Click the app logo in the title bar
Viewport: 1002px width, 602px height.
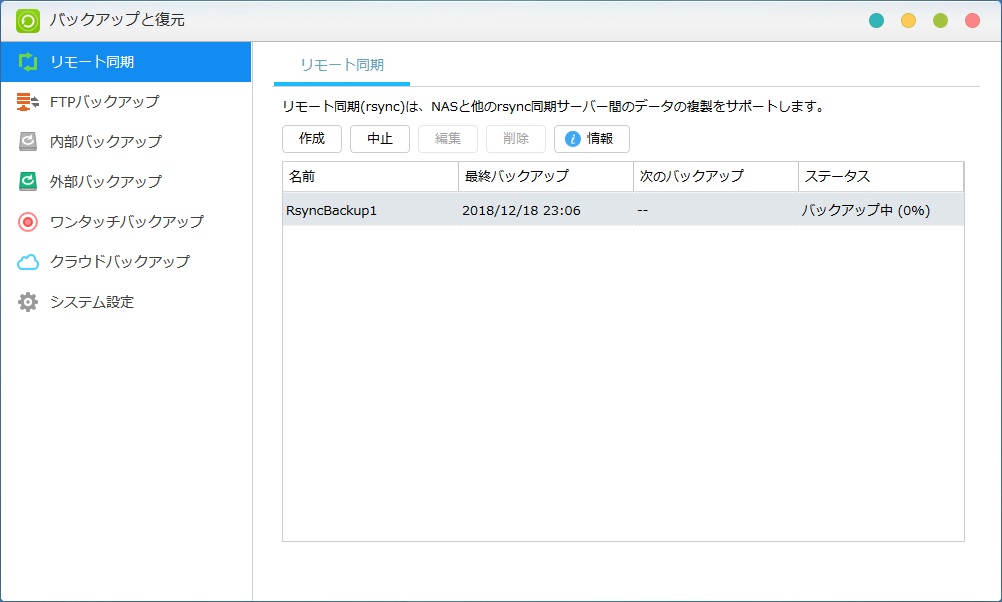tap(28, 20)
